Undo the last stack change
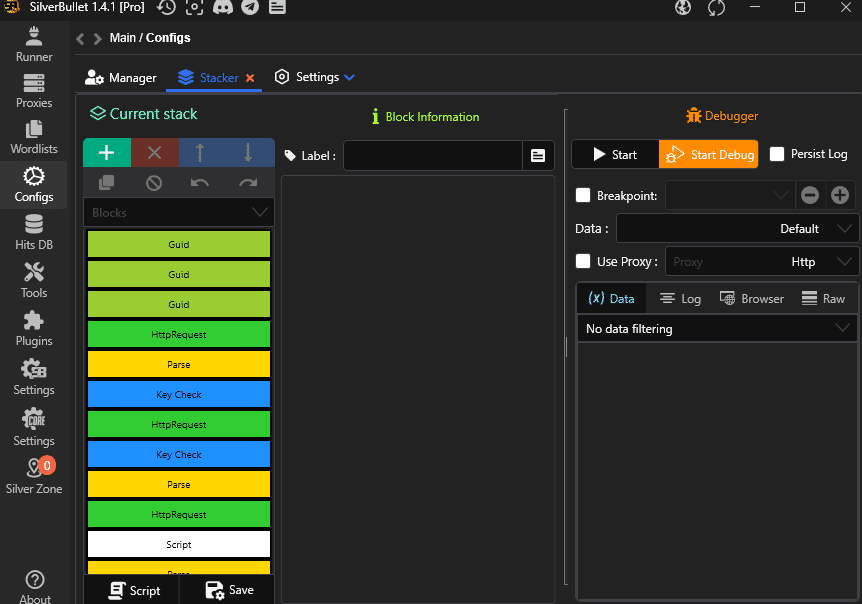The width and height of the screenshot is (862, 604). 200,182
